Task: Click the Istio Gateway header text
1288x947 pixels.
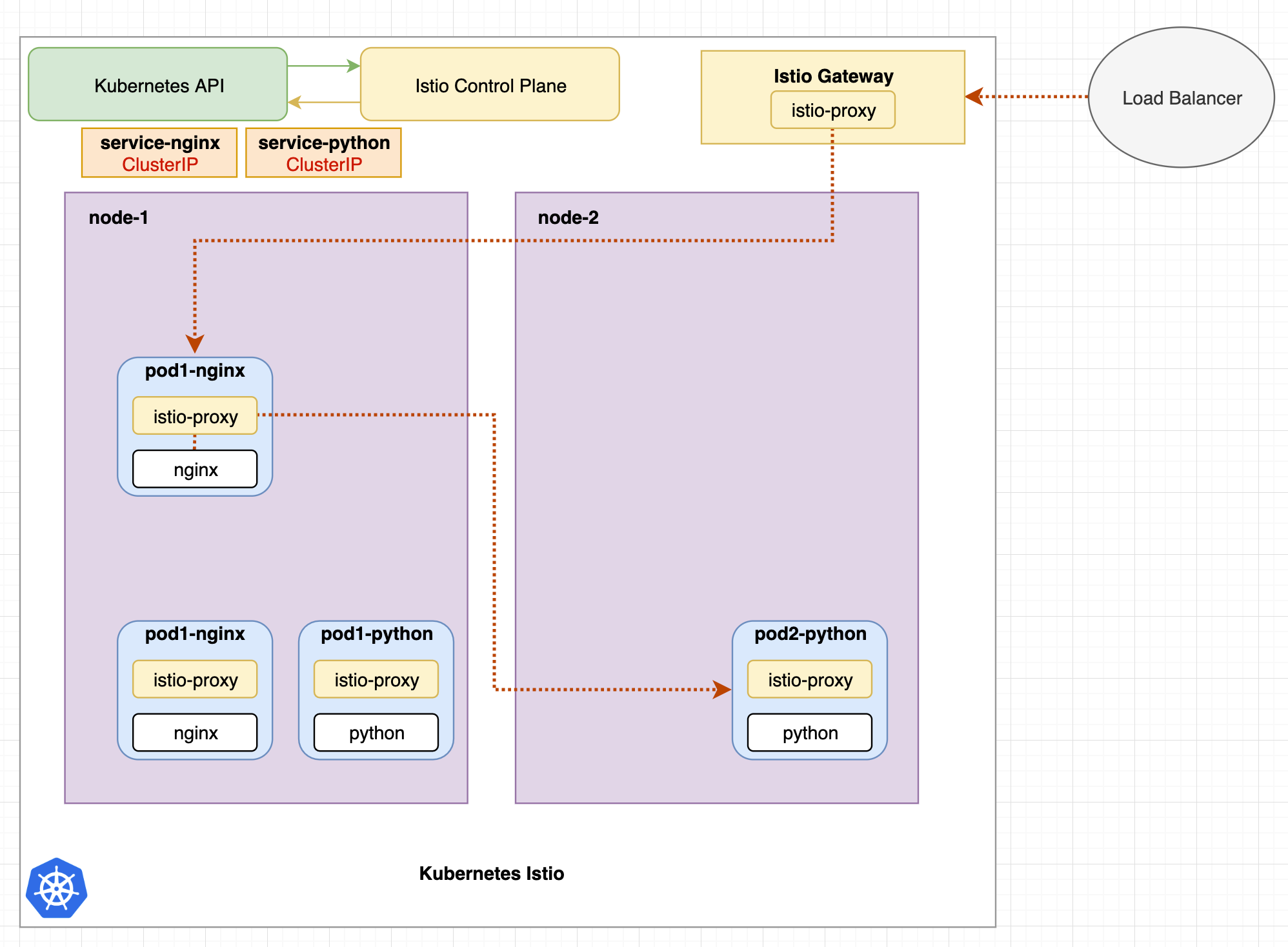Action: 832,76
